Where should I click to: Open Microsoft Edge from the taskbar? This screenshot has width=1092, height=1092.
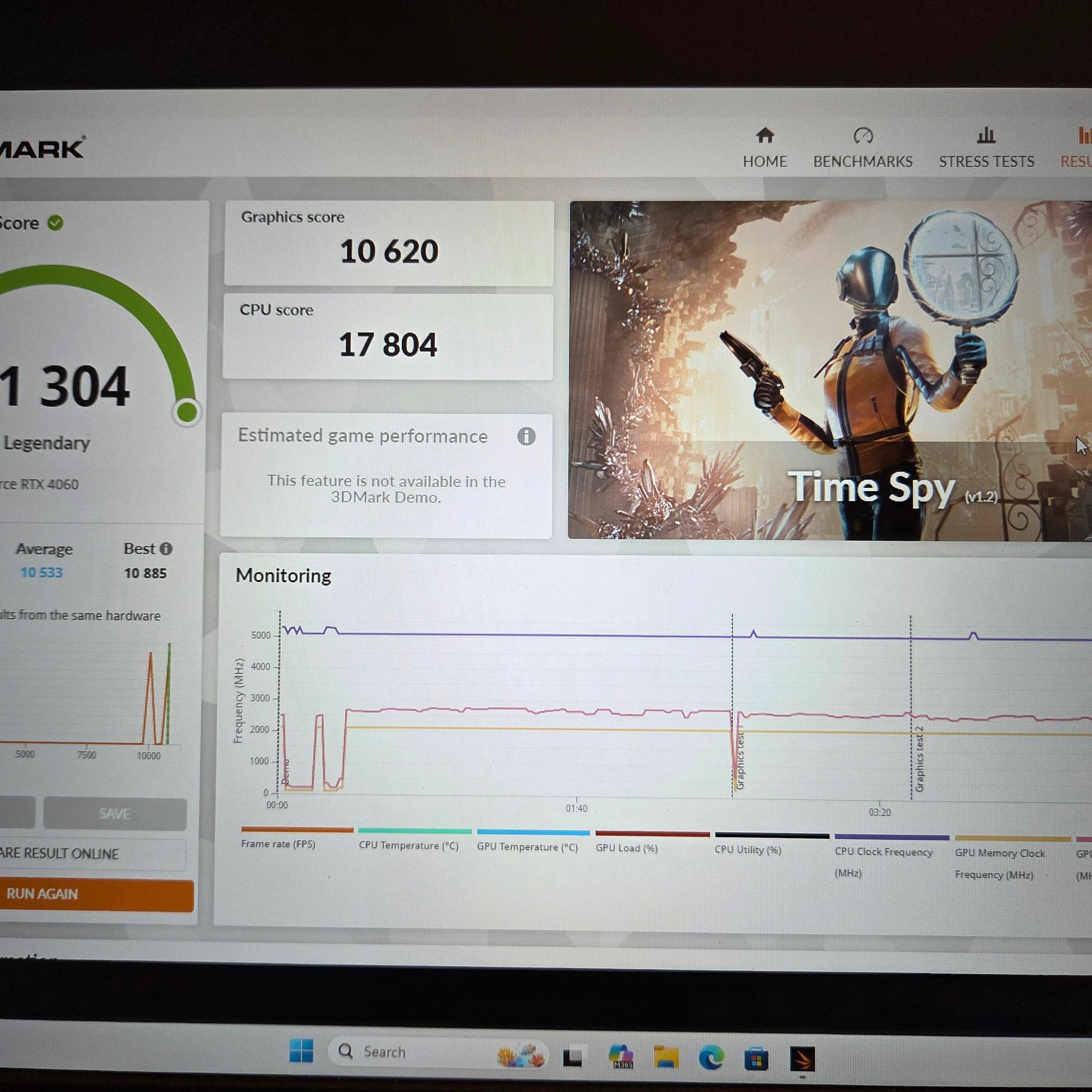[710, 1056]
